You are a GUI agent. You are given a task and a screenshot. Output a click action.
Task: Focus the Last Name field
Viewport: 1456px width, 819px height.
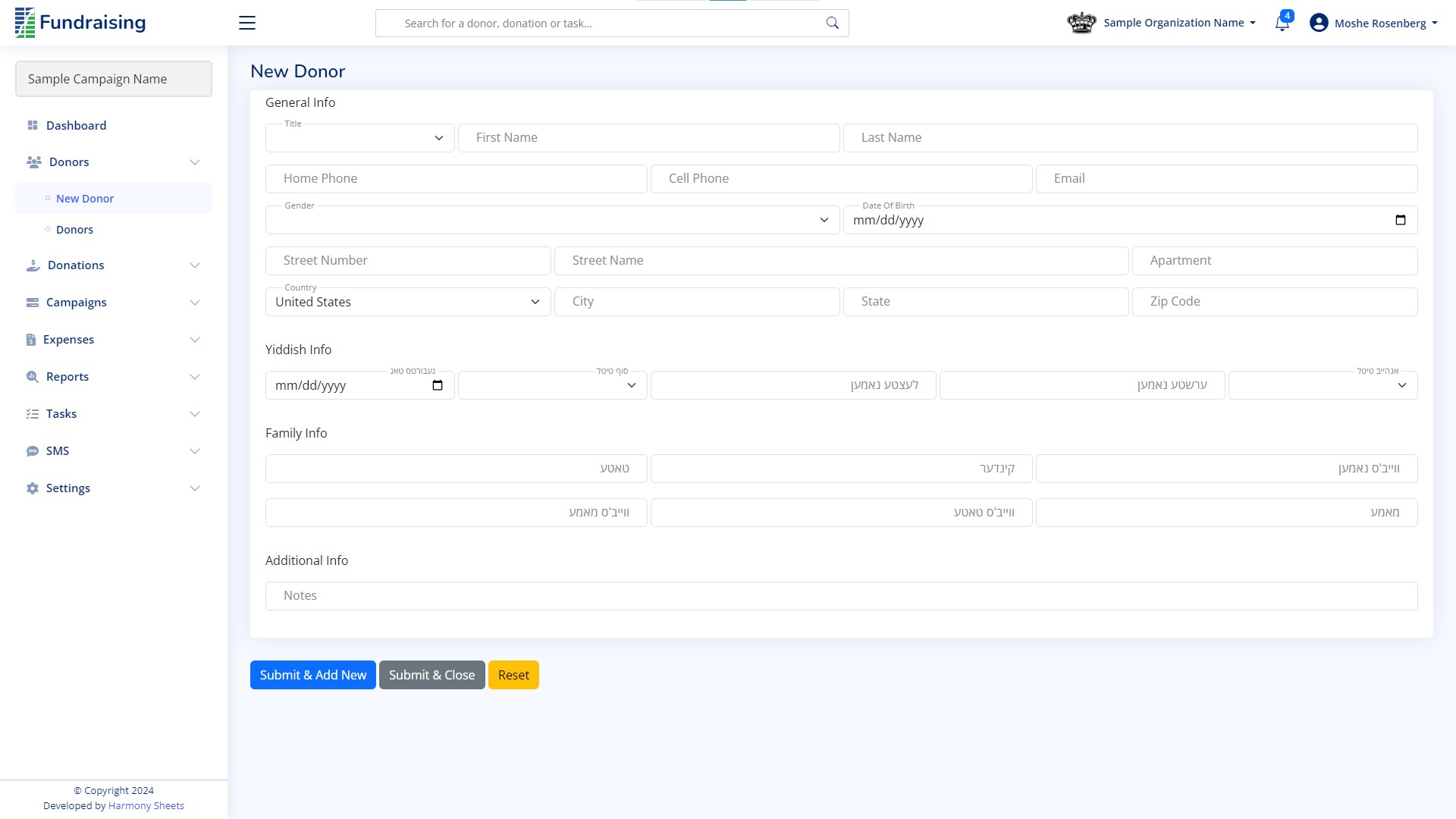point(1131,138)
